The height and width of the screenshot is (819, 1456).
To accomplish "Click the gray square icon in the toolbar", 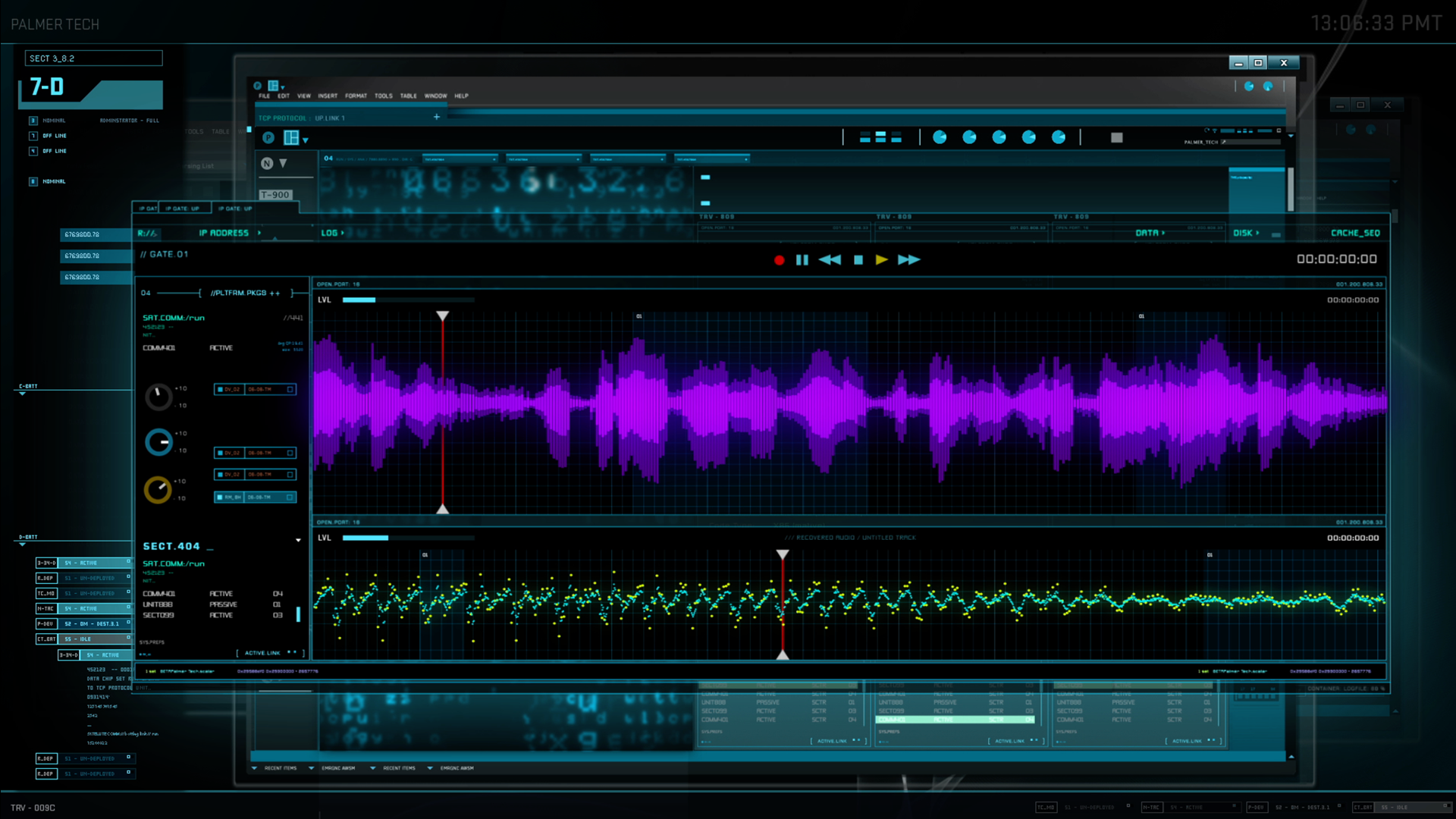I will tap(1116, 137).
